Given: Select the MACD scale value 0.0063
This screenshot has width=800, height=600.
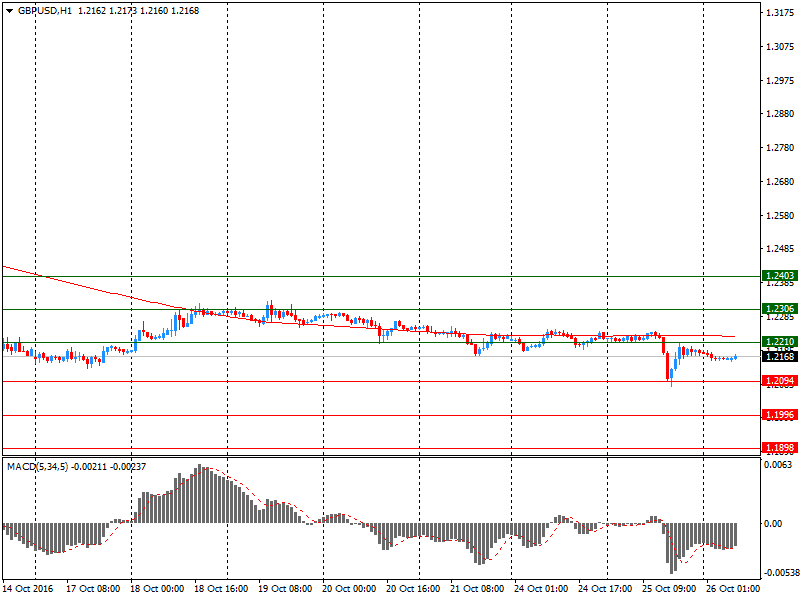Looking at the screenshot, I should tap(778, 465).
